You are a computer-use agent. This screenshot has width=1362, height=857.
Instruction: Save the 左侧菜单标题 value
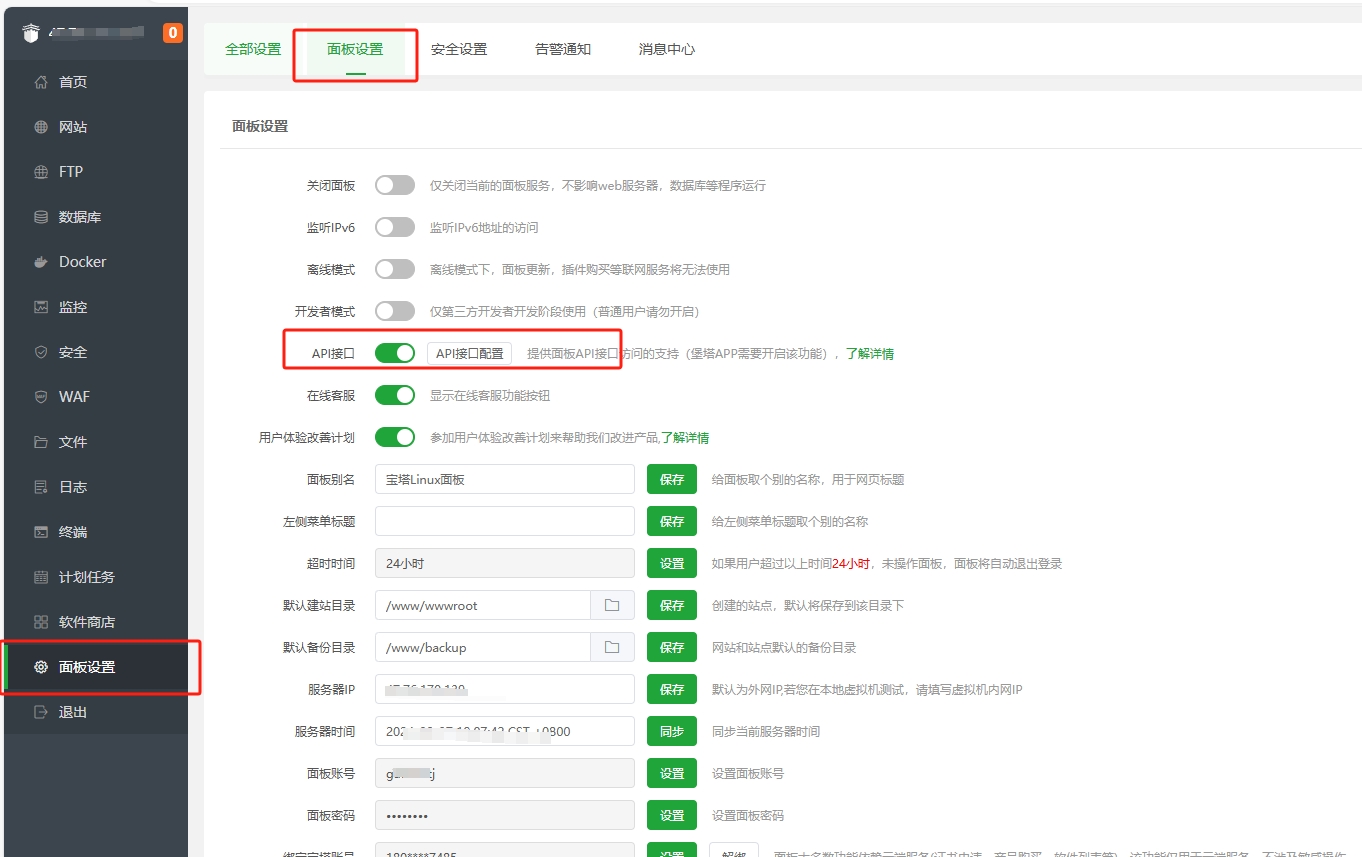click(672, 521)
